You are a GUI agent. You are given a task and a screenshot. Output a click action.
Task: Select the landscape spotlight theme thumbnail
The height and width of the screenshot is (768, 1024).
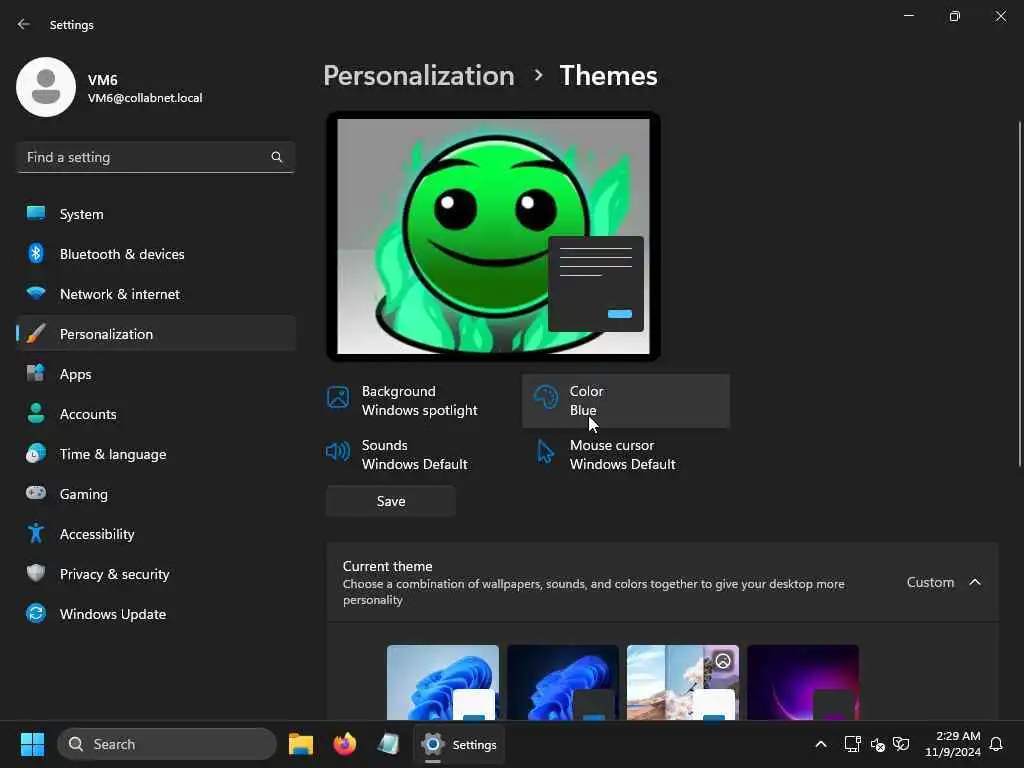pyautogui.click(x=683, y=682)
